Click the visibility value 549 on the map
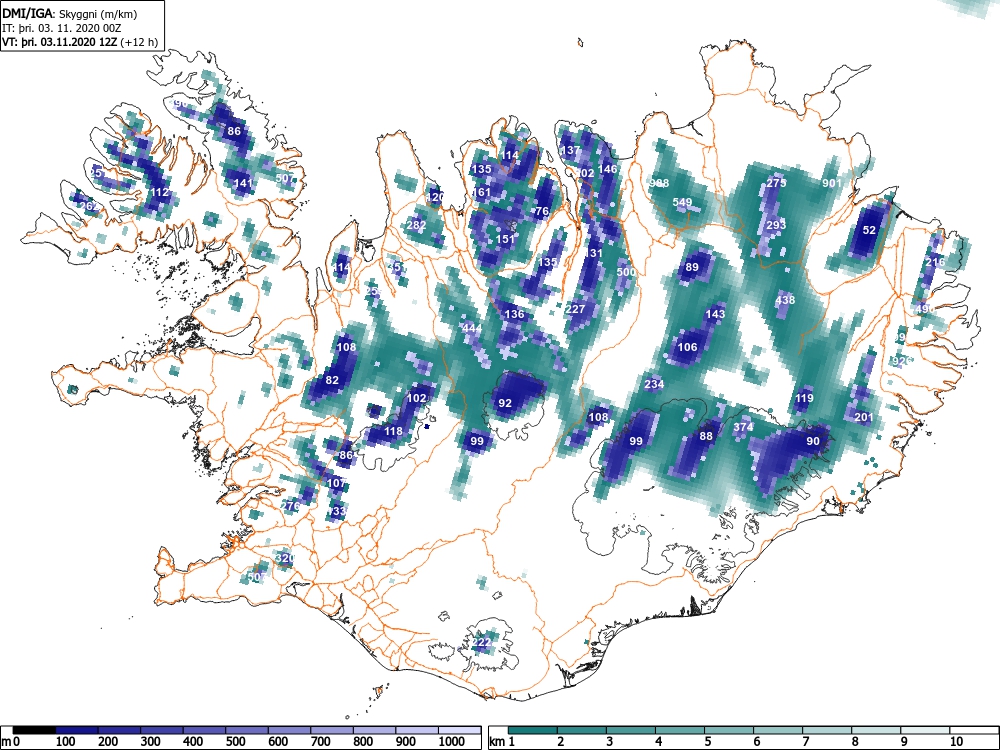This screenshot has height=750, width=1000. (682, 202)
